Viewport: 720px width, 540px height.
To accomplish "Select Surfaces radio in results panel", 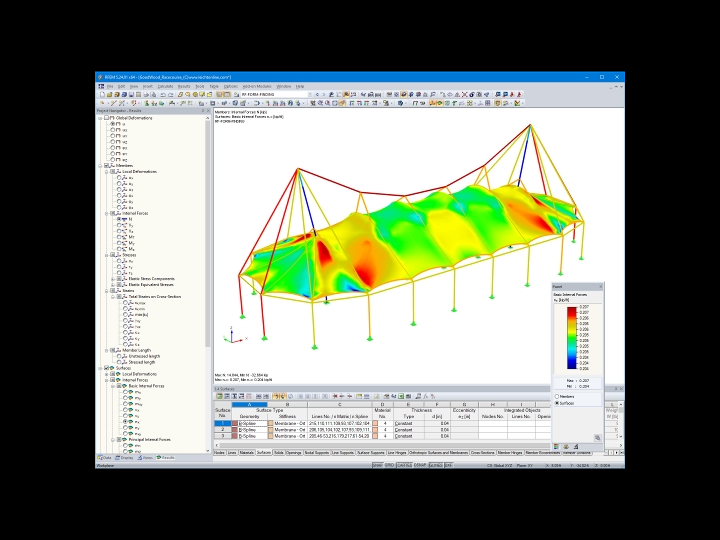I will click(557, 403).
